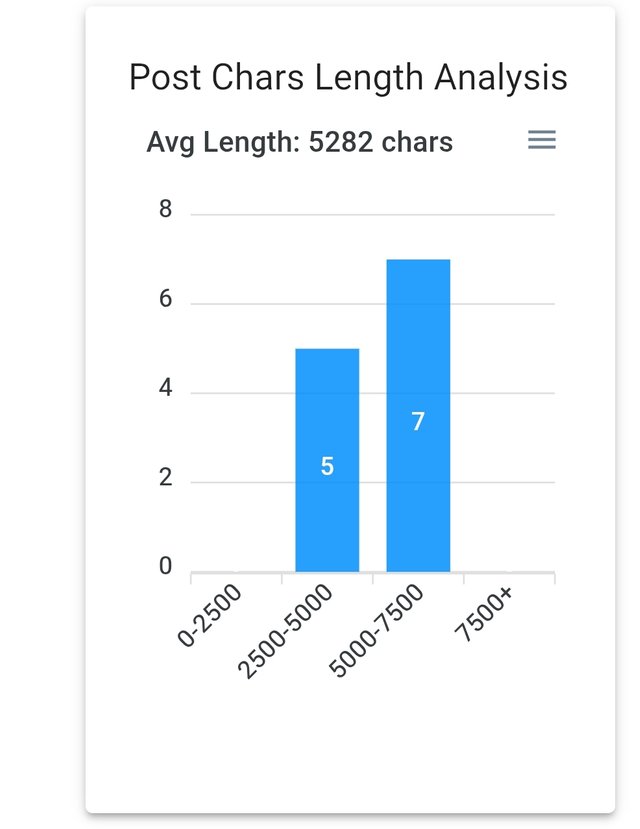This screenshot has height=829, width=640.
Task: Click the 5000-7500 x-axis label
Action: (x=376, y=631)
